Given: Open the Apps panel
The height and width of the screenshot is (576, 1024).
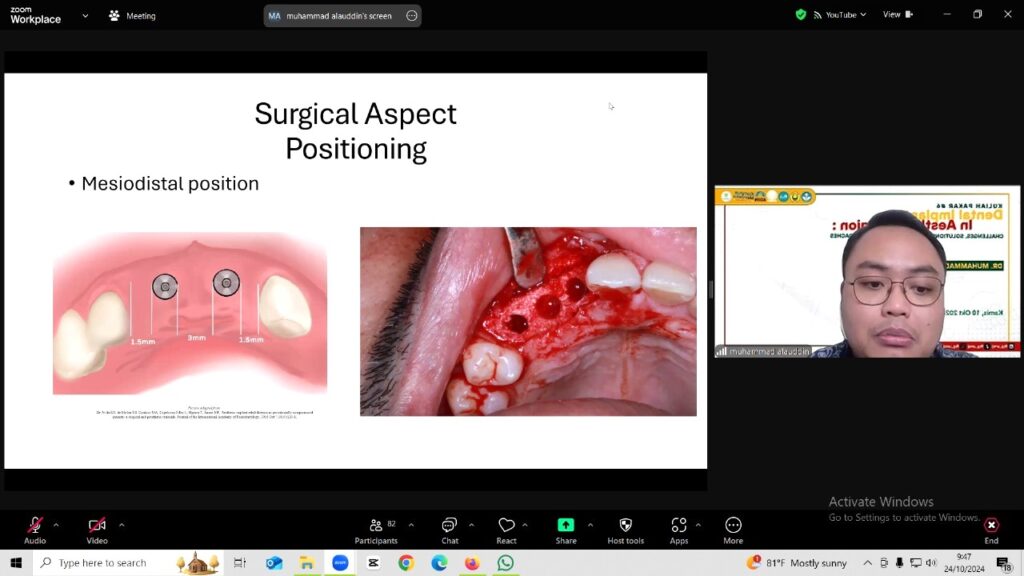Looking at the screenshot, I should (679, 530).
